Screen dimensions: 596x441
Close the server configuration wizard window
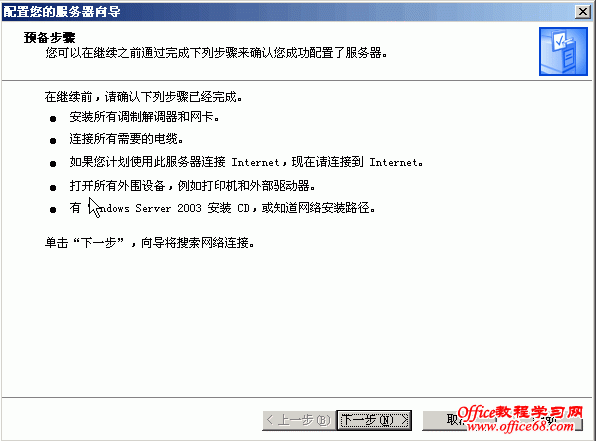(582, 12)
